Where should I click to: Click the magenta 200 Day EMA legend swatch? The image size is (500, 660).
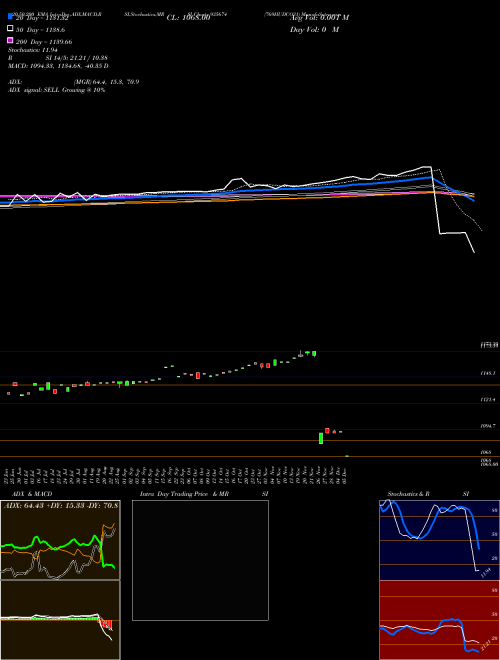(x=10, y=40)
